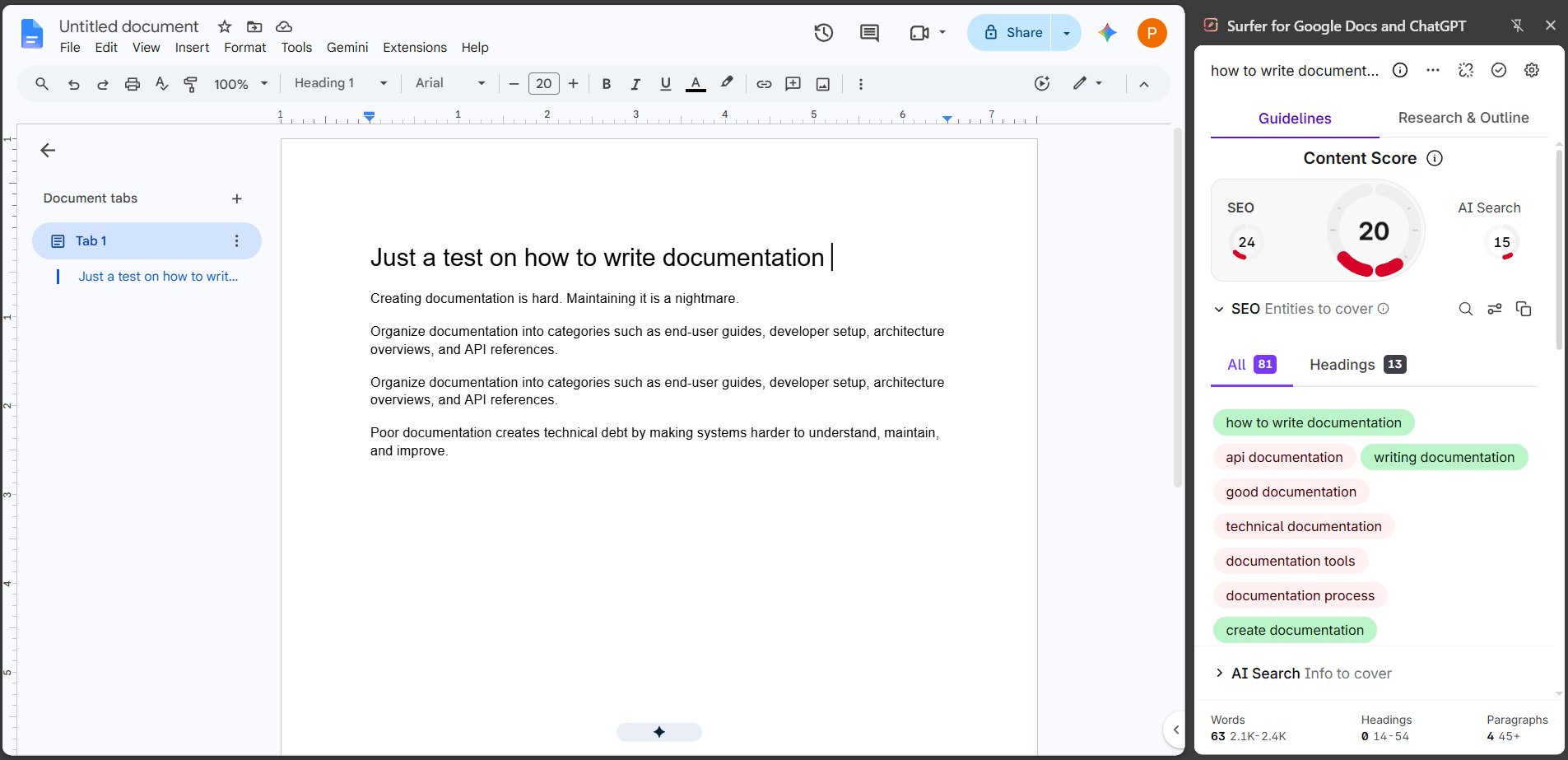Viewport: 1568px width, 760px height.
Task: Show all comments icon in header
Action: [x=869, y=33]
